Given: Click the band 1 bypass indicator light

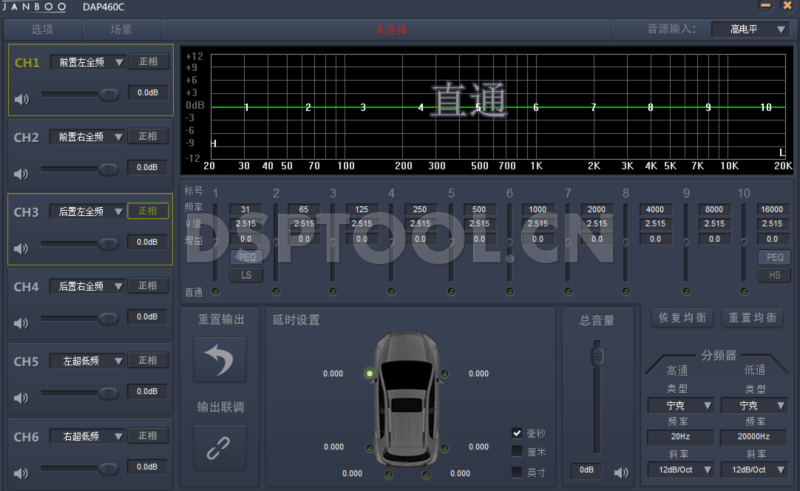Looking at the screenshot, I should click(x=216, y=292).
